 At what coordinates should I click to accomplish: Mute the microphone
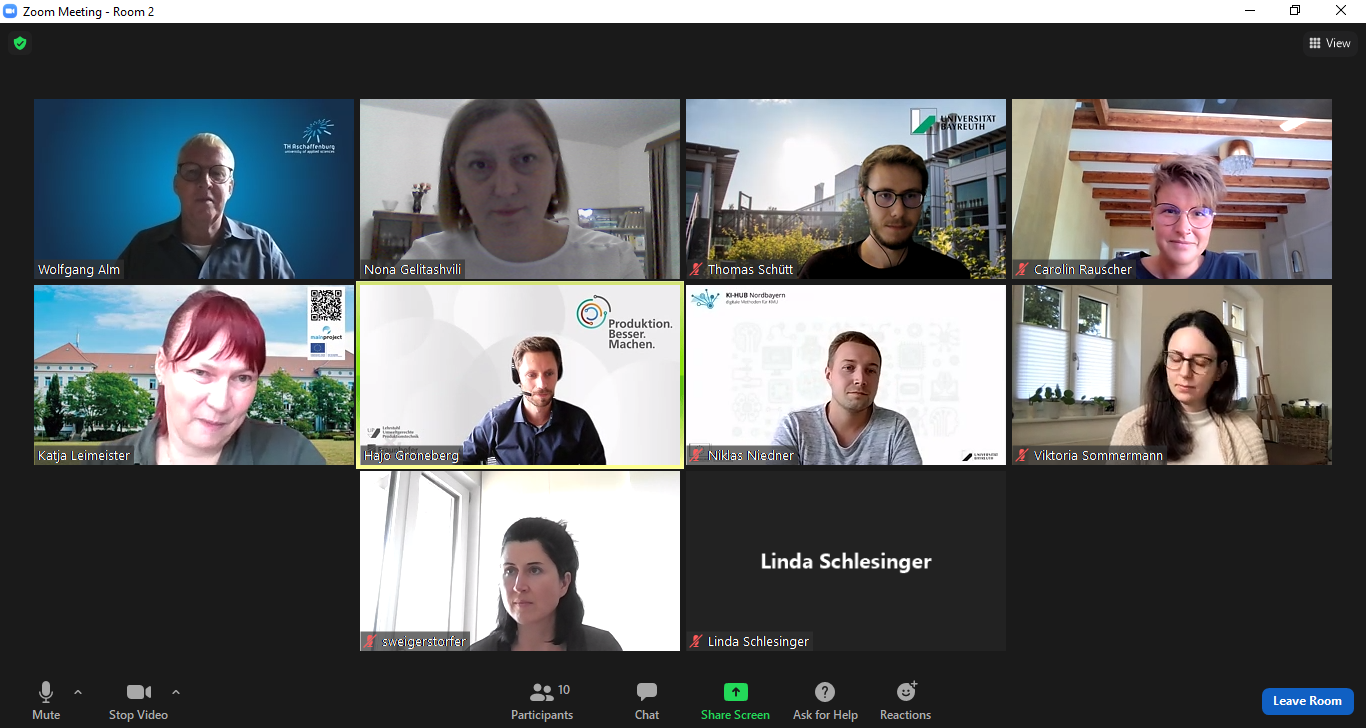coord(46,701)
